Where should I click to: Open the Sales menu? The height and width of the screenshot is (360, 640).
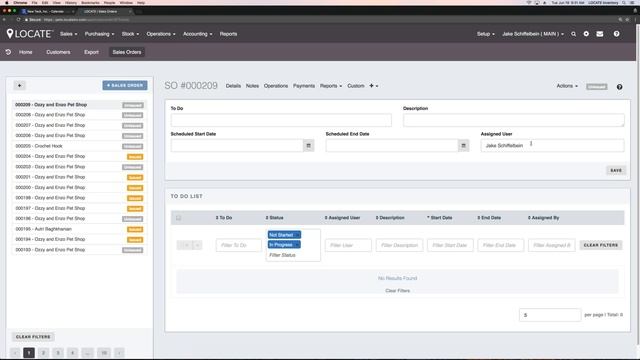68,34
